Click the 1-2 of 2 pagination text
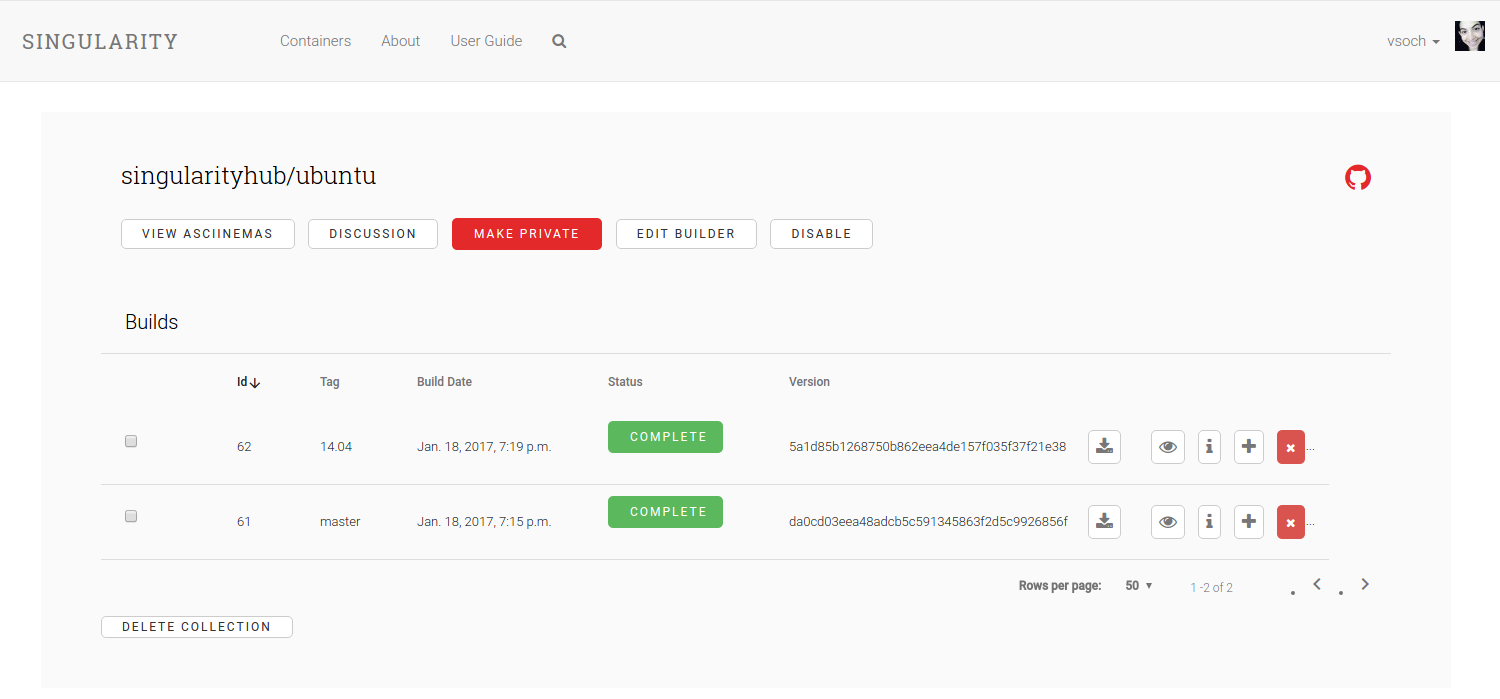 (1211, 588)
